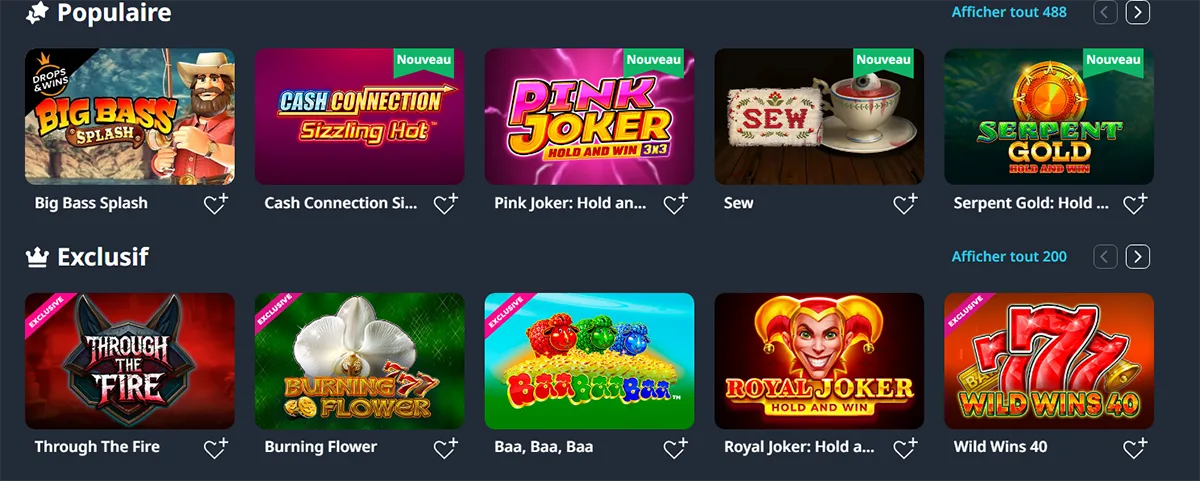This screenshot has height=481, width=1200.
Task: Favorite the Burning Flower game
Action: click(x=446, y=448)
